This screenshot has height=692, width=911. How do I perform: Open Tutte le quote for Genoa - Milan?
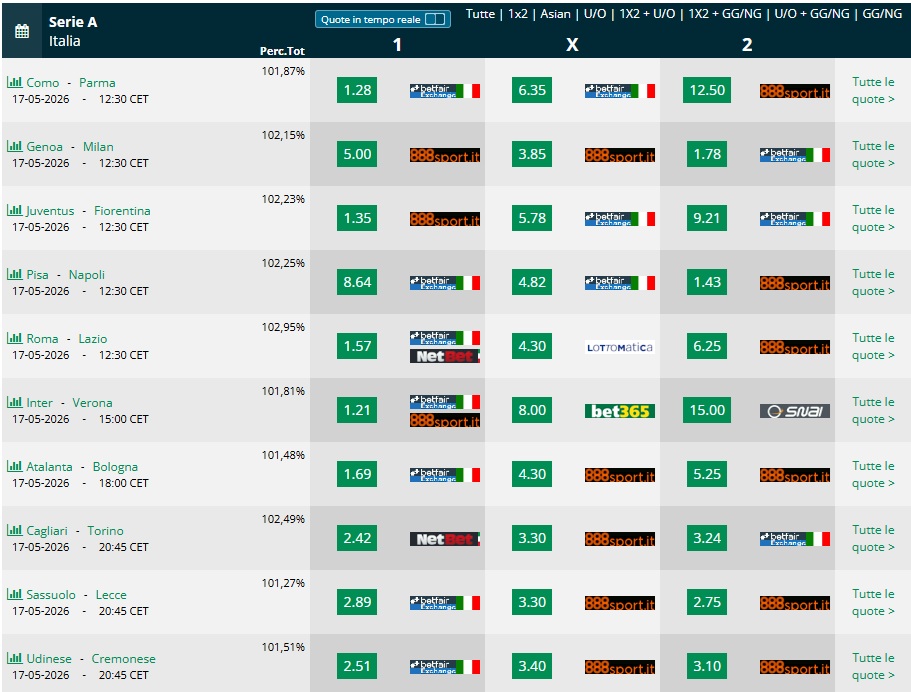pos(873,154)
